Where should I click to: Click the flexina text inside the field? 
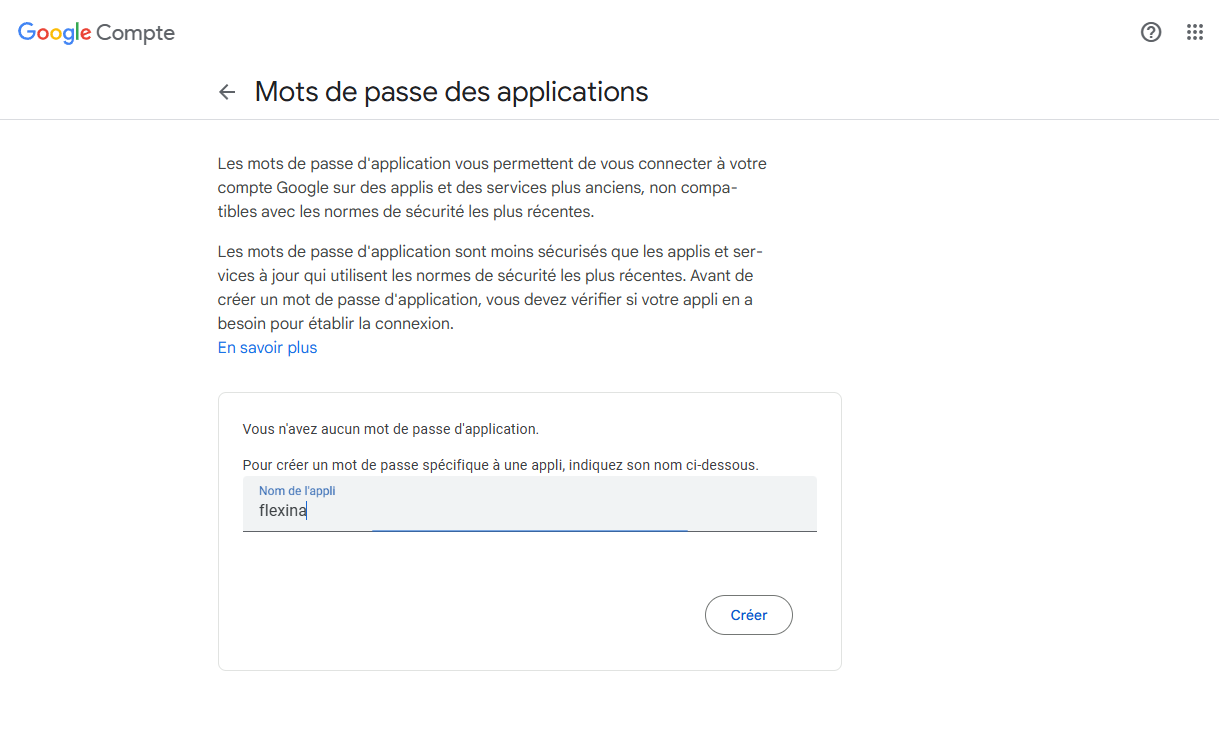pyautogui.click(x=283, y=511)
